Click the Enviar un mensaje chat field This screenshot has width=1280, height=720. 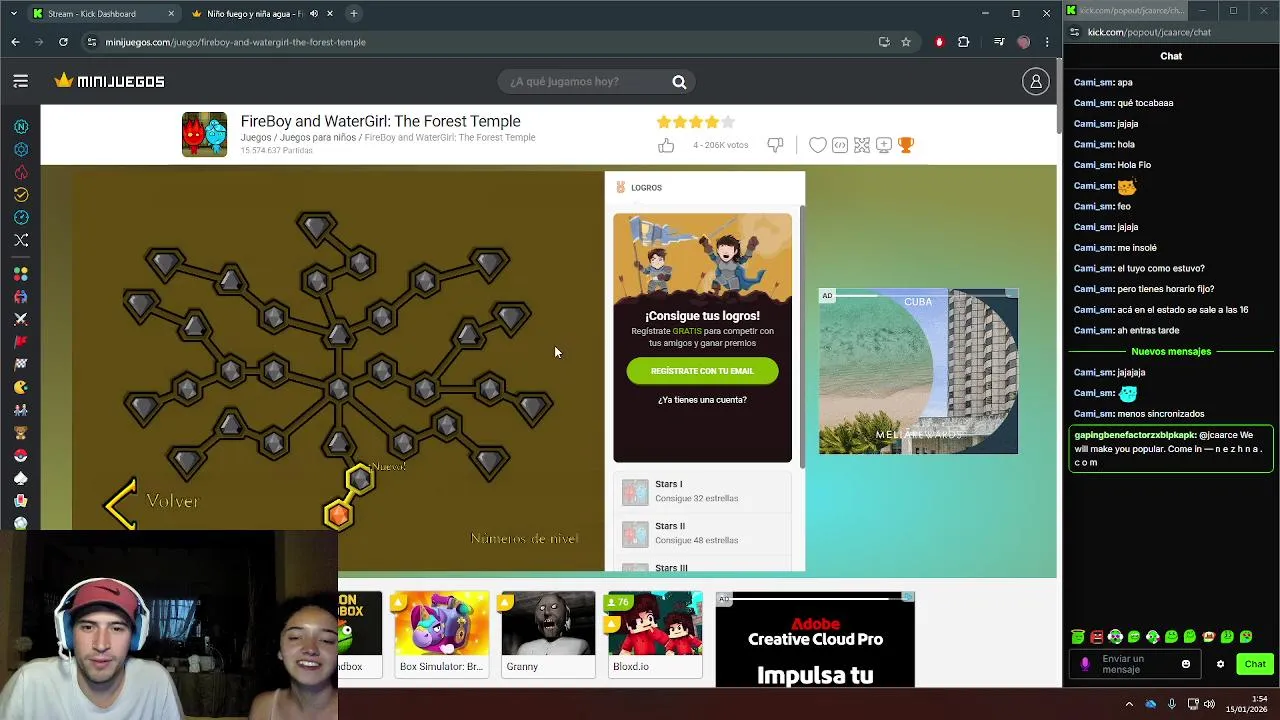(1135, 664)
